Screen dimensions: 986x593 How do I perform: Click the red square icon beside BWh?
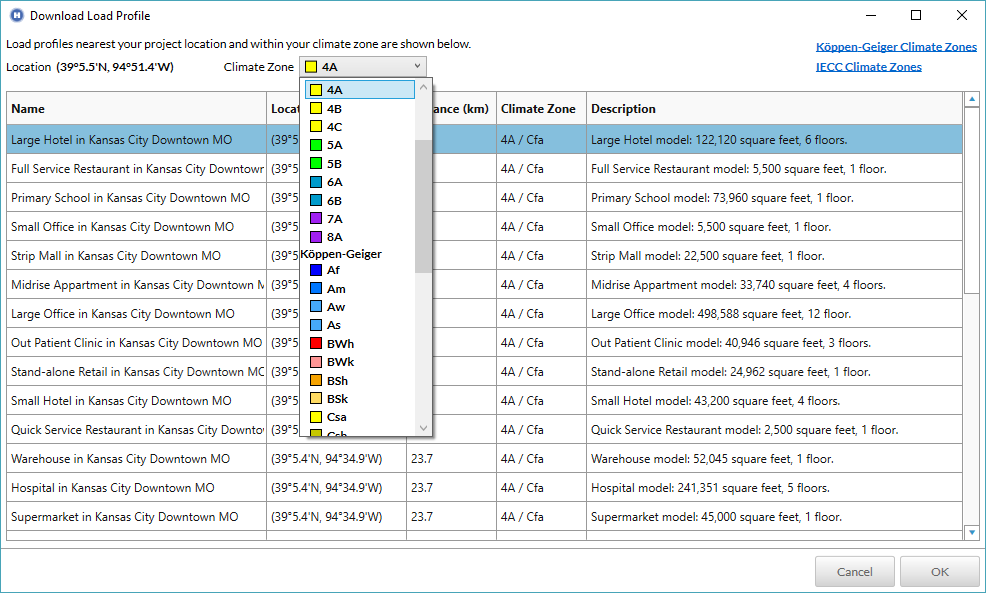[315, 343]
